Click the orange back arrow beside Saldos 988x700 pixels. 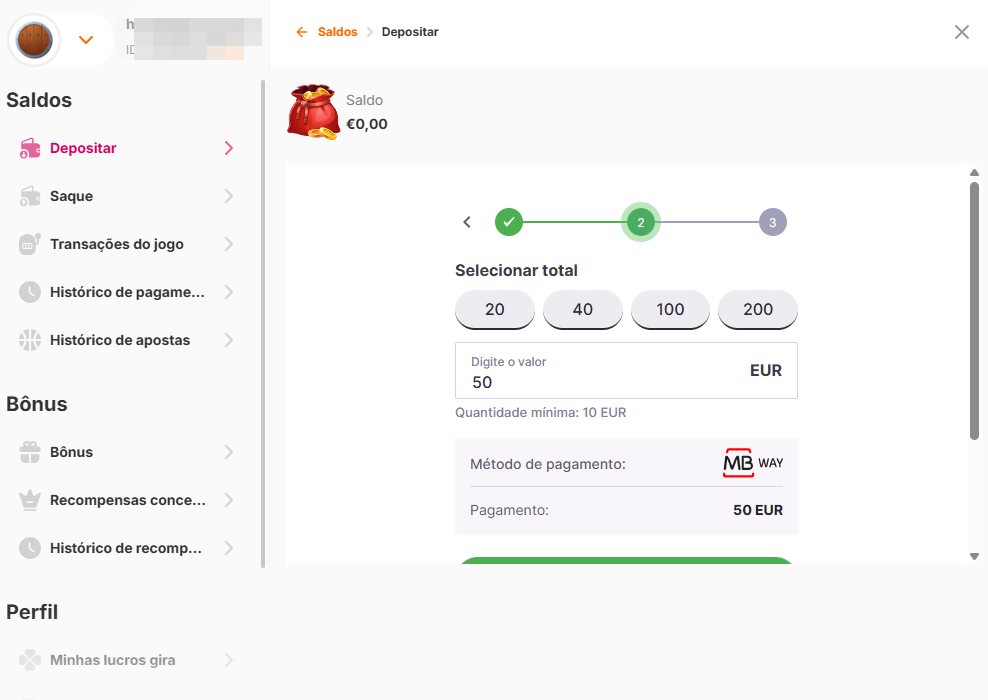pyautogui.click(x=302, y=32)
